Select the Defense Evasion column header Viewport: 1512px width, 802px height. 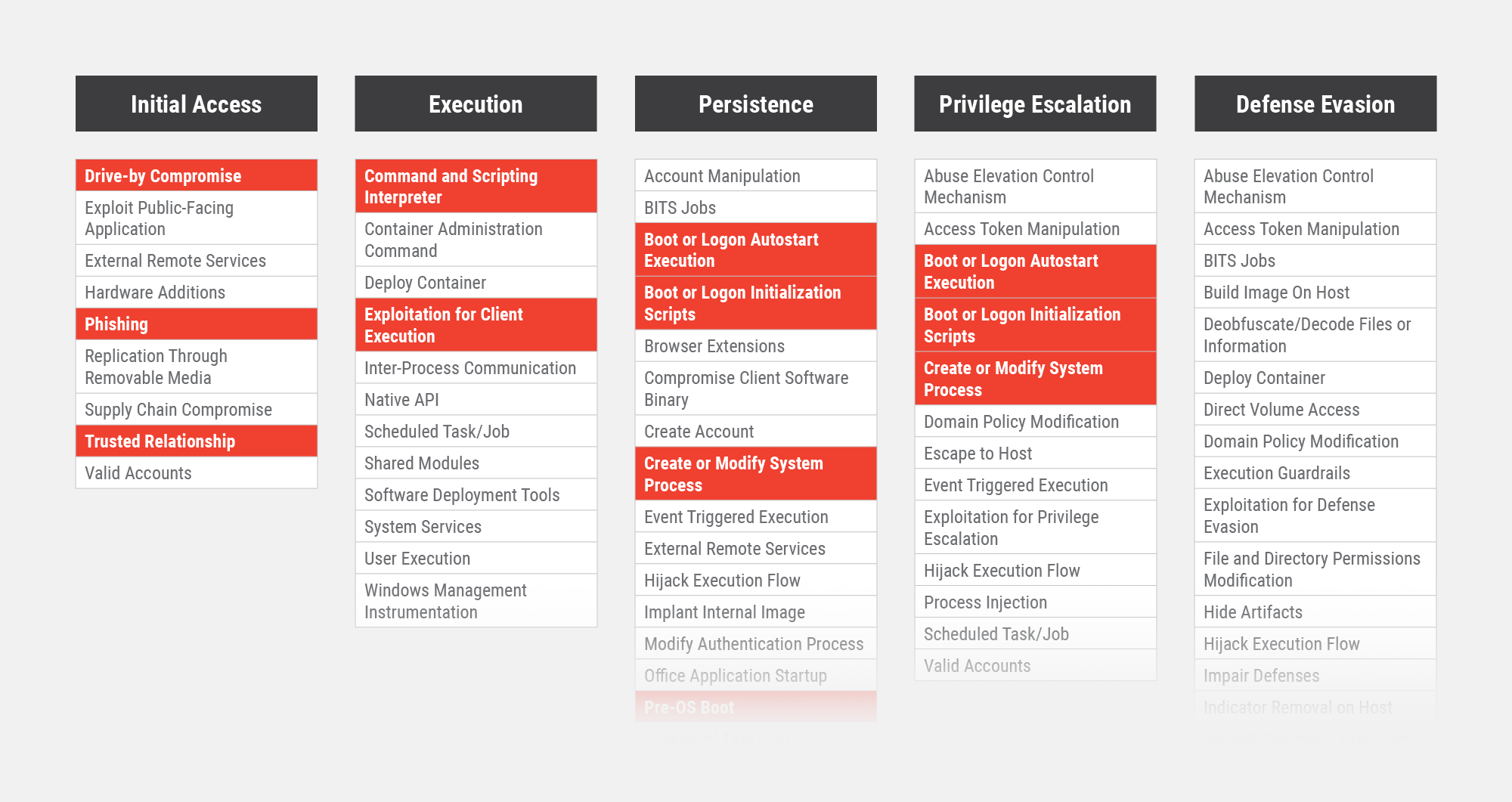(x=1315, y=104)
